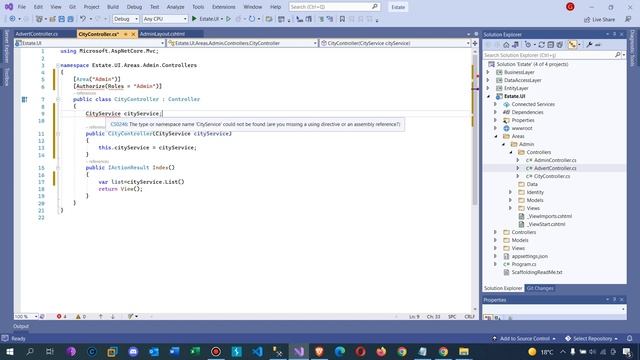Click split editor icon above scrollbar
The width and height of the screenshot is (640, 360).
[475, 43]
